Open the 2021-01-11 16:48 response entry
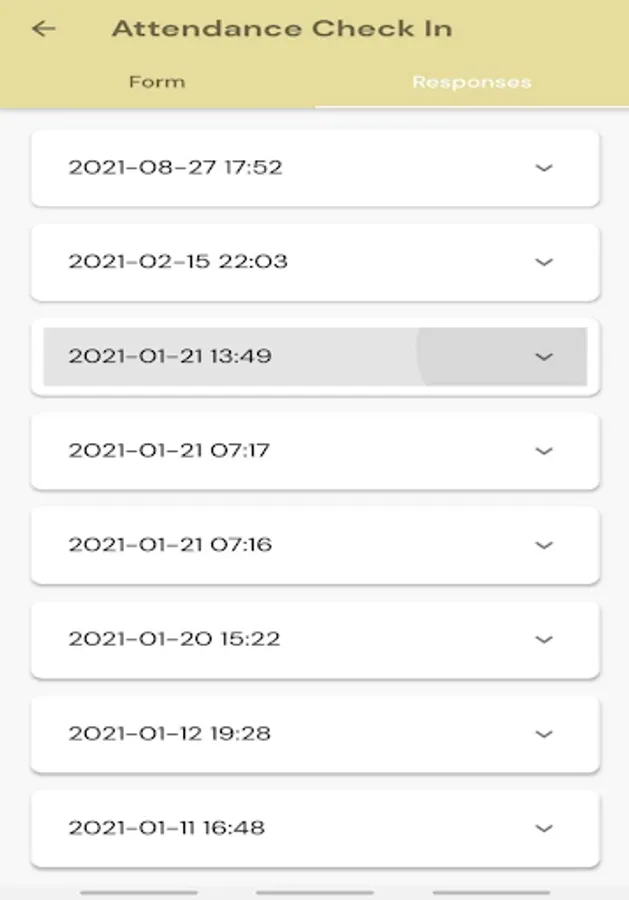Viewport: 629px width, 900px height. pos(315,828)
